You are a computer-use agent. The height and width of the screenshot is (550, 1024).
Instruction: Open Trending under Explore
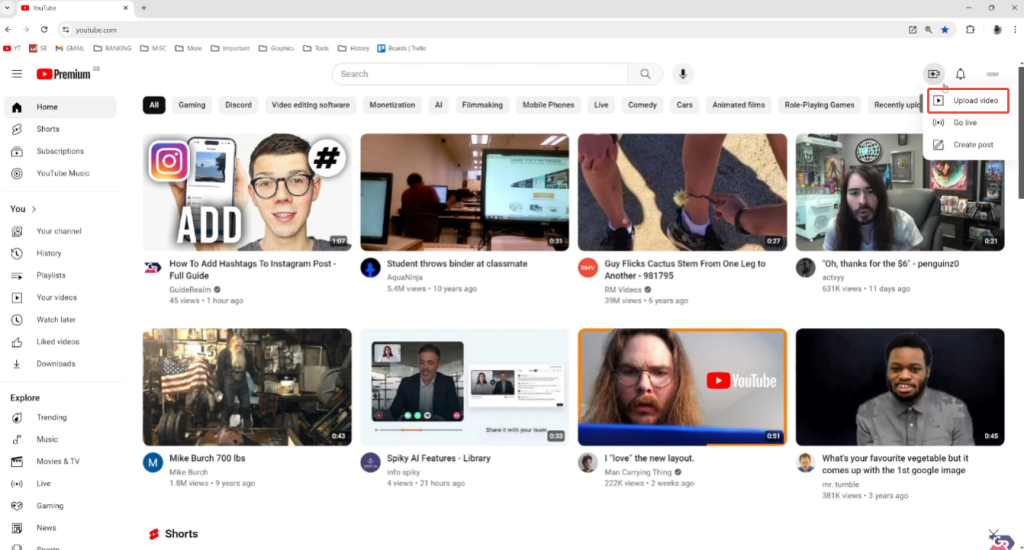60,417
